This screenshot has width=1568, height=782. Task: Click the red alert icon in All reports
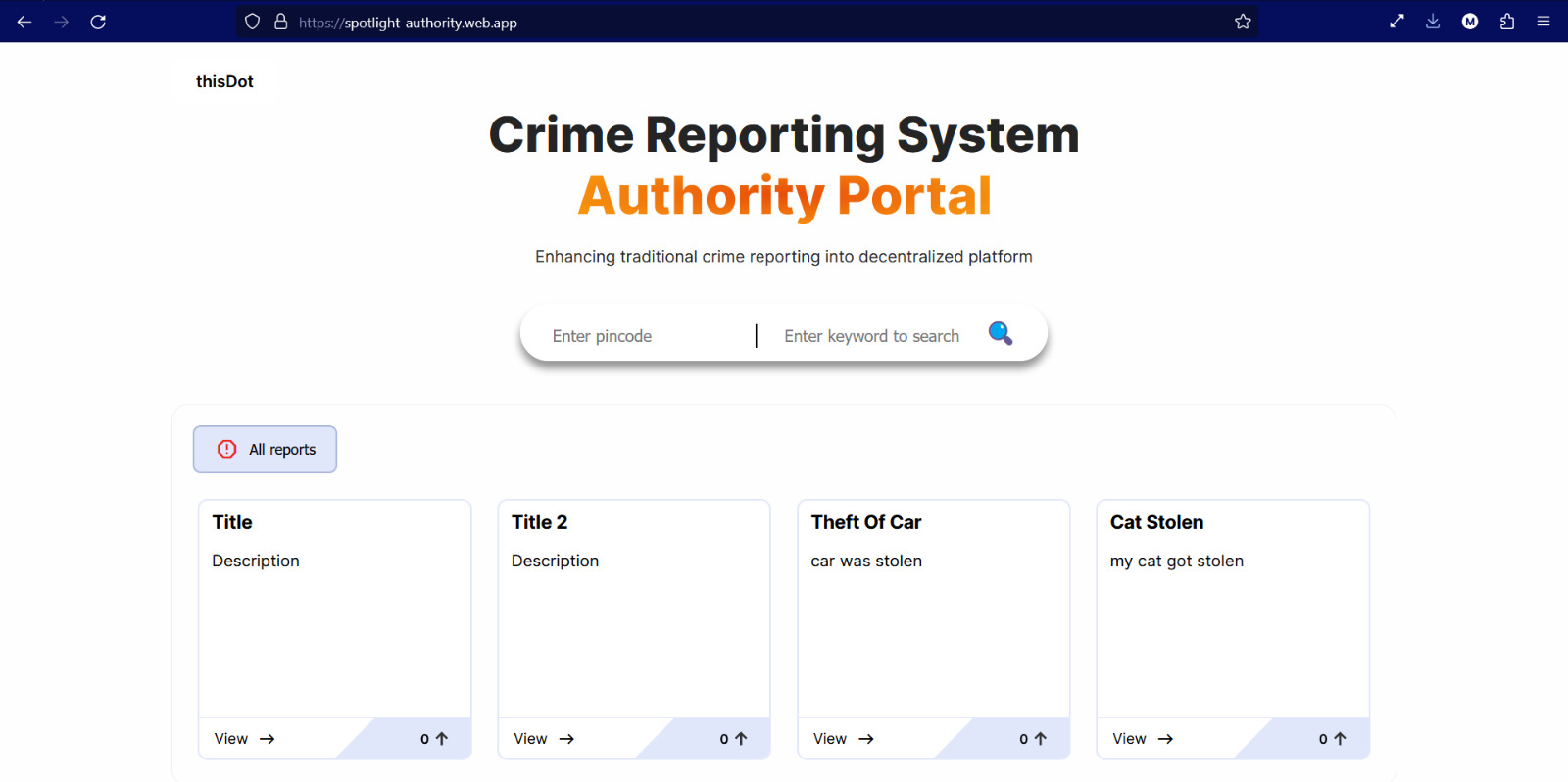[x=227, y=449]
